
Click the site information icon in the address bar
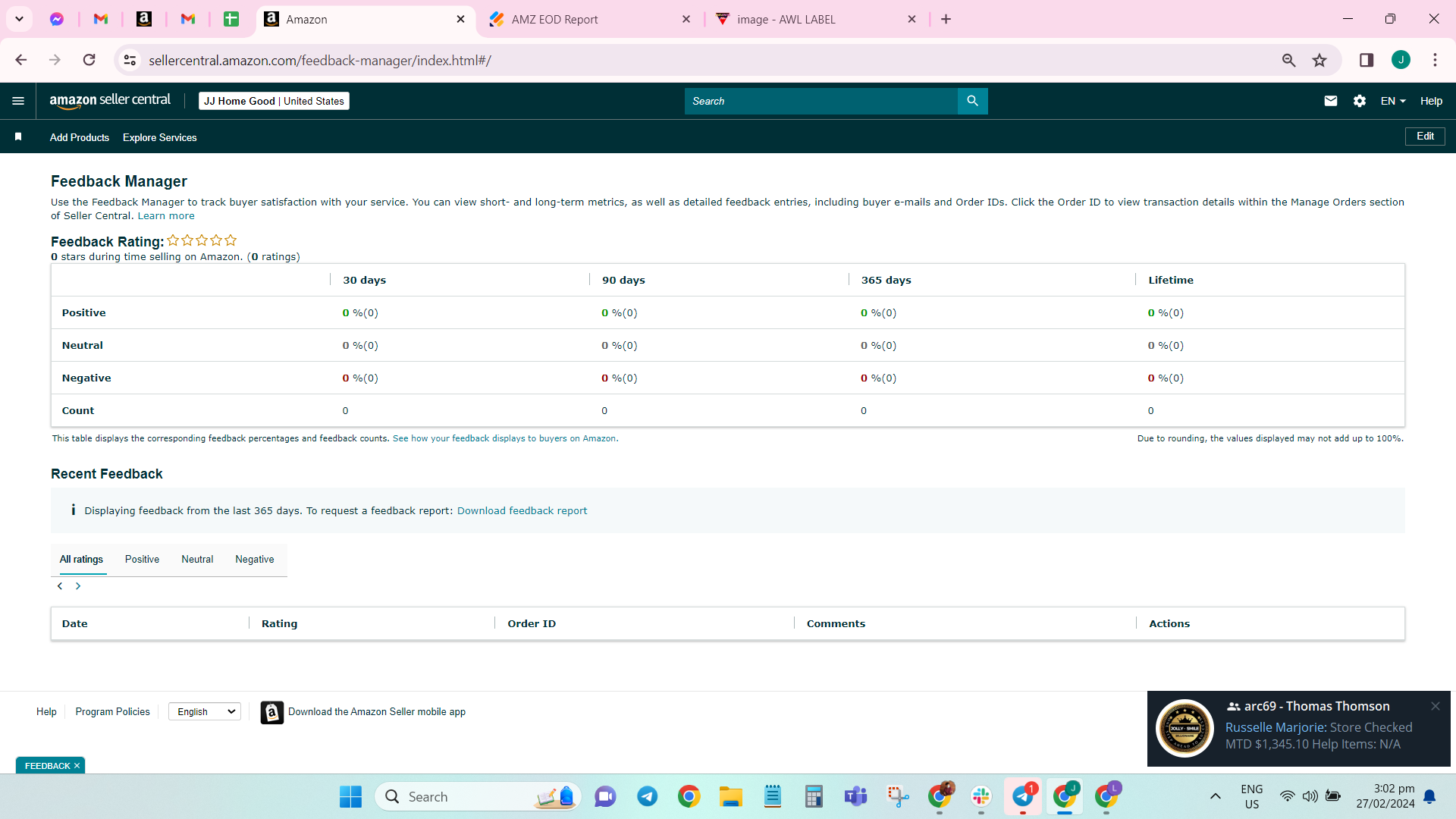pos(130,60)
